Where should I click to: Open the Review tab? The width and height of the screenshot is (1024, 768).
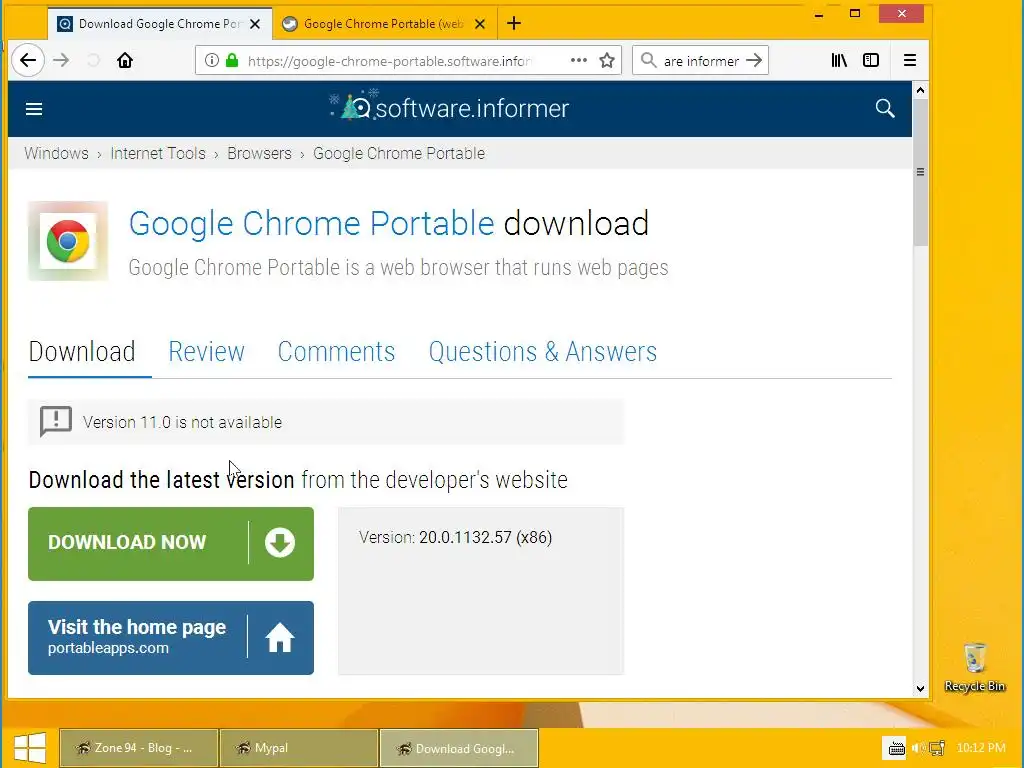206,352
